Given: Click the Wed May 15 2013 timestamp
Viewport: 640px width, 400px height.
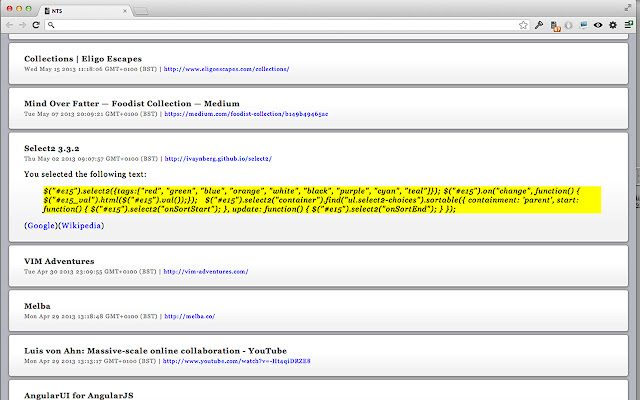Looking at the screenshot, I should 91,69.
